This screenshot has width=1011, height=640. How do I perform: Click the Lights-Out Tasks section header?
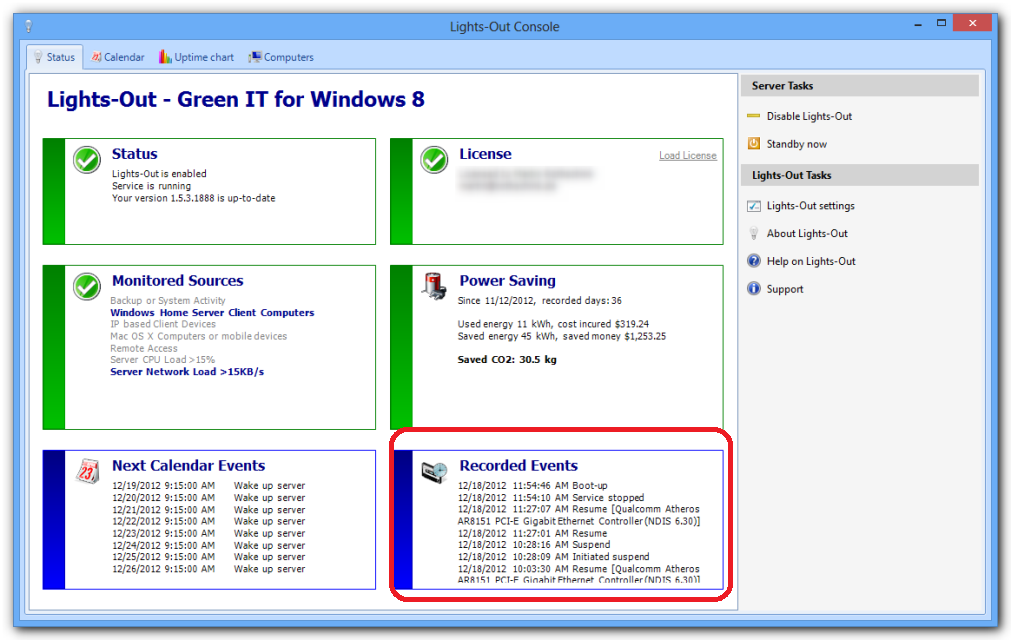[859, 175]
